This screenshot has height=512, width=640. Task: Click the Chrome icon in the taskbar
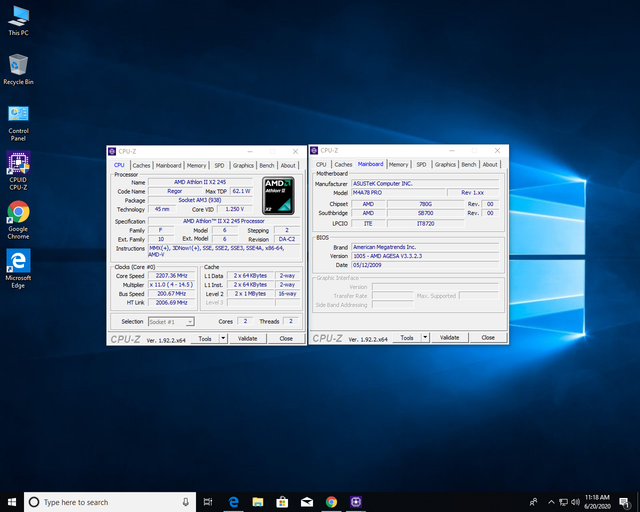click(331, 502)
